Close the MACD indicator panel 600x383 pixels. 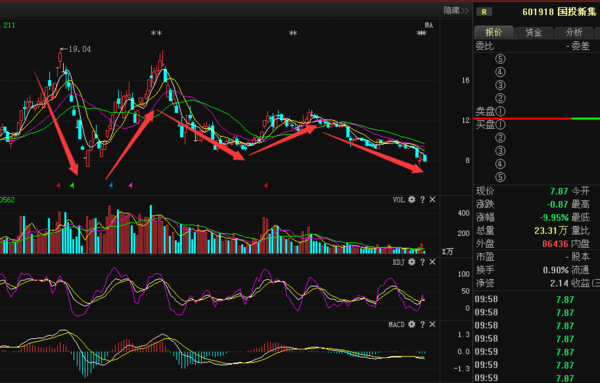click(x=432, y=324)
